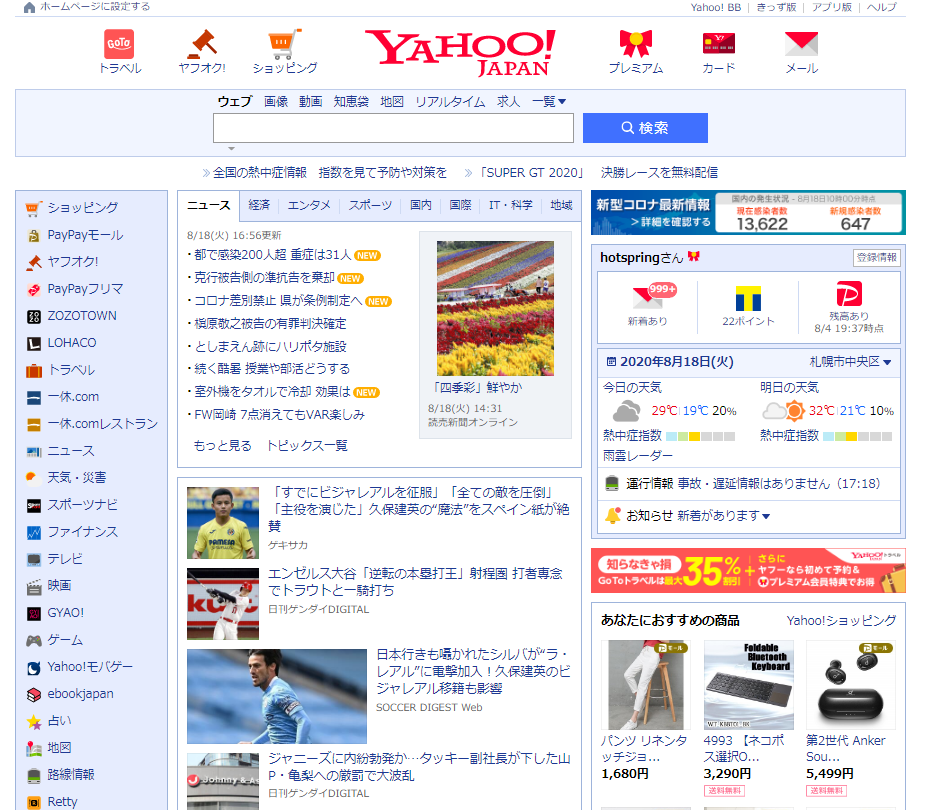This screenshot has width=927, height=810.
Task: Open the GoTo Travel icon in the header
Action: point(119,44)
